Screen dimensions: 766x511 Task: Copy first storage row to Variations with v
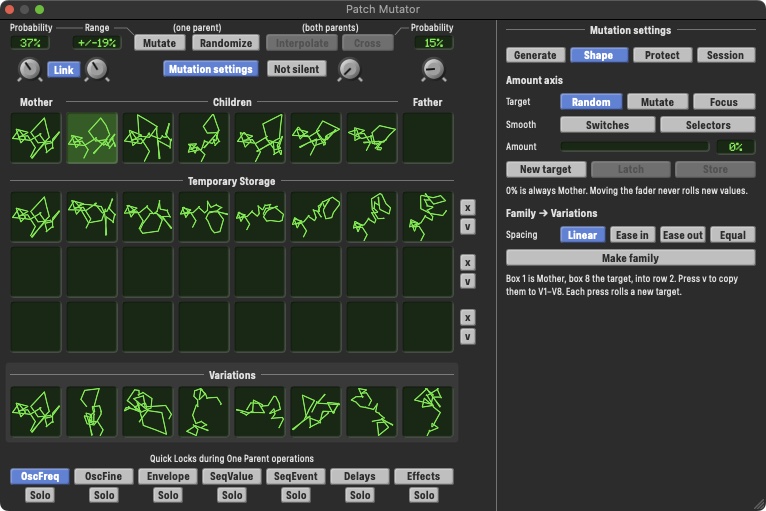468,227
